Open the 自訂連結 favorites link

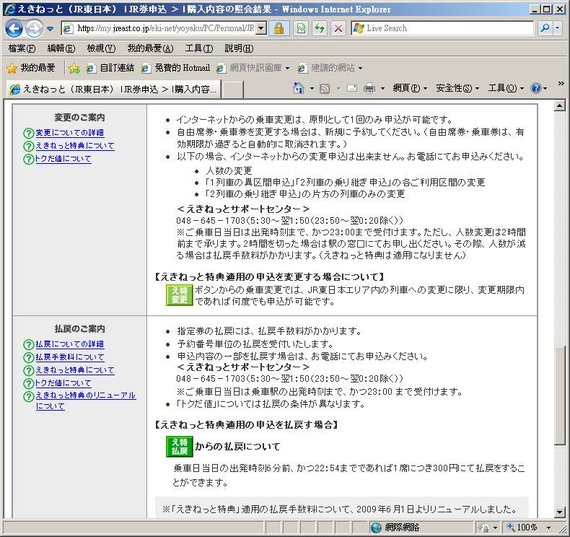pyautogui.click(x=111, y=68)
